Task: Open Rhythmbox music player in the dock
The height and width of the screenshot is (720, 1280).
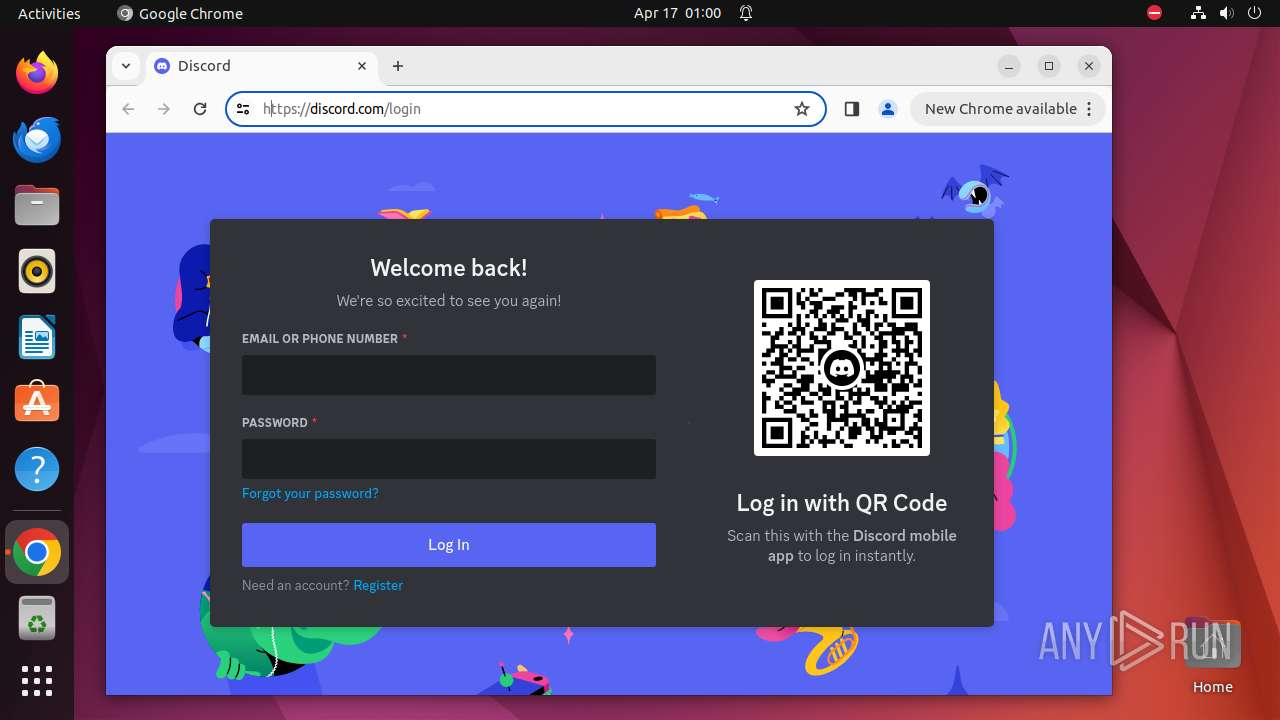Action: [x=37, y=271]
